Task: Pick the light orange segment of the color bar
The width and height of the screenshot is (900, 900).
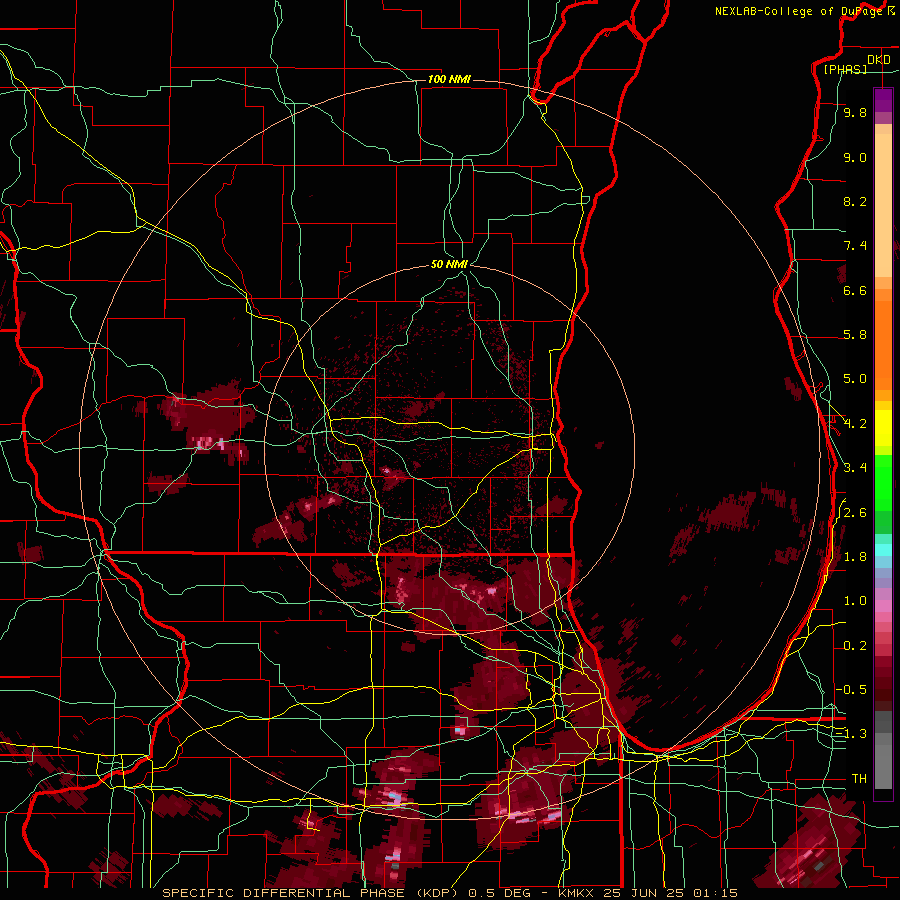Action: [883, 207]
